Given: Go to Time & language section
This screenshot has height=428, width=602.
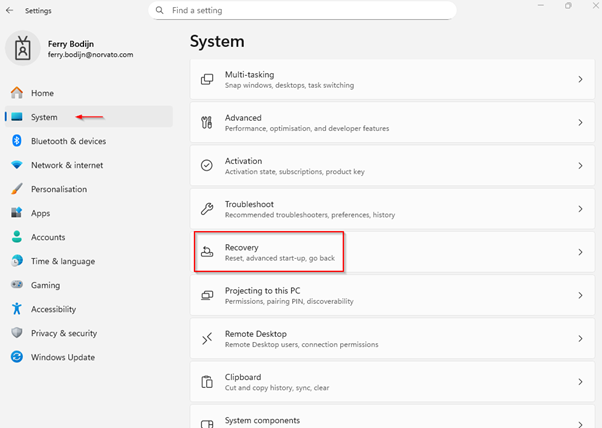Looking at the screenshot, I should [x=62, y=261].
